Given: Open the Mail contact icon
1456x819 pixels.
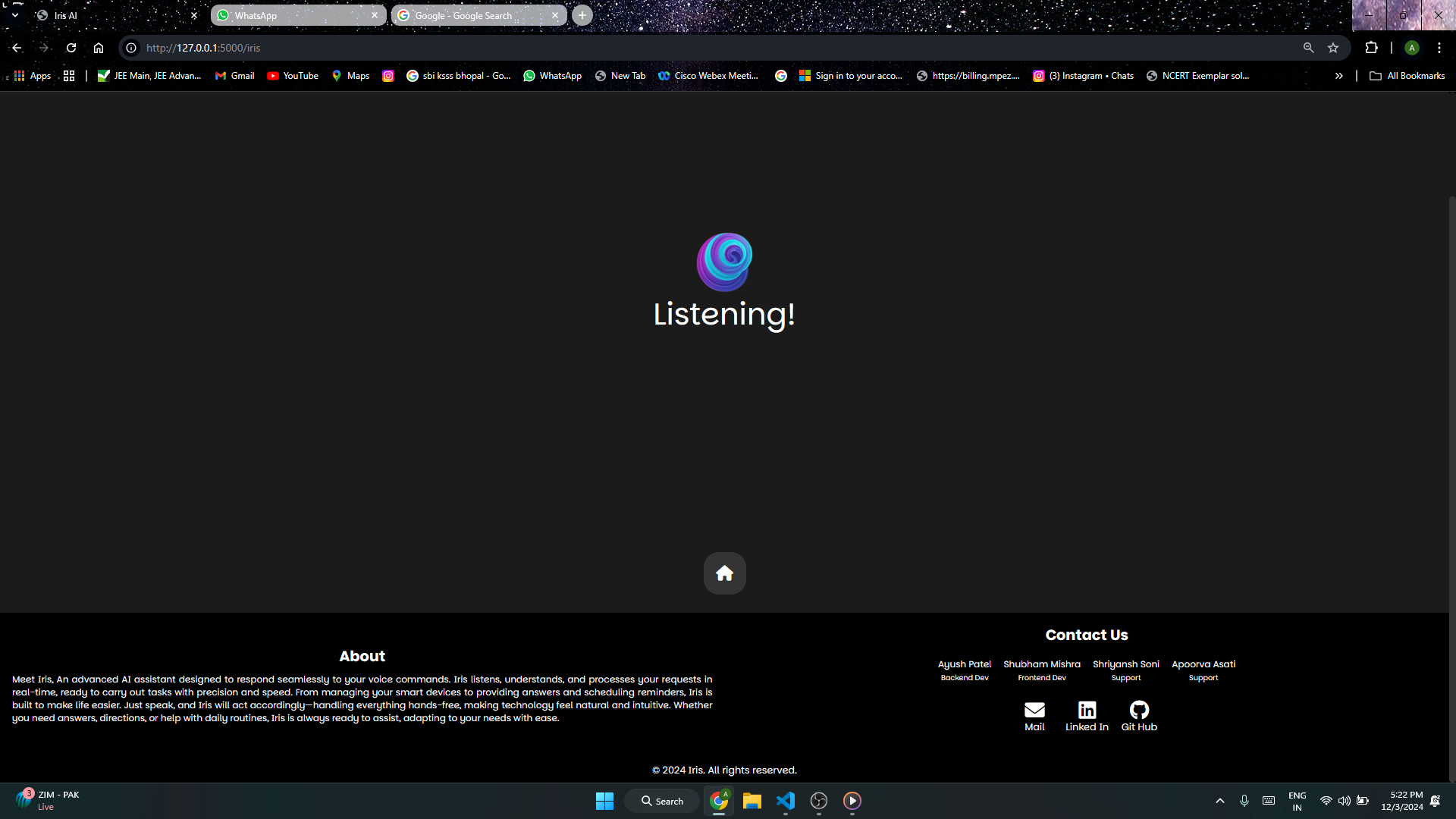Looking at the screenshot, I should [1034, 710].
